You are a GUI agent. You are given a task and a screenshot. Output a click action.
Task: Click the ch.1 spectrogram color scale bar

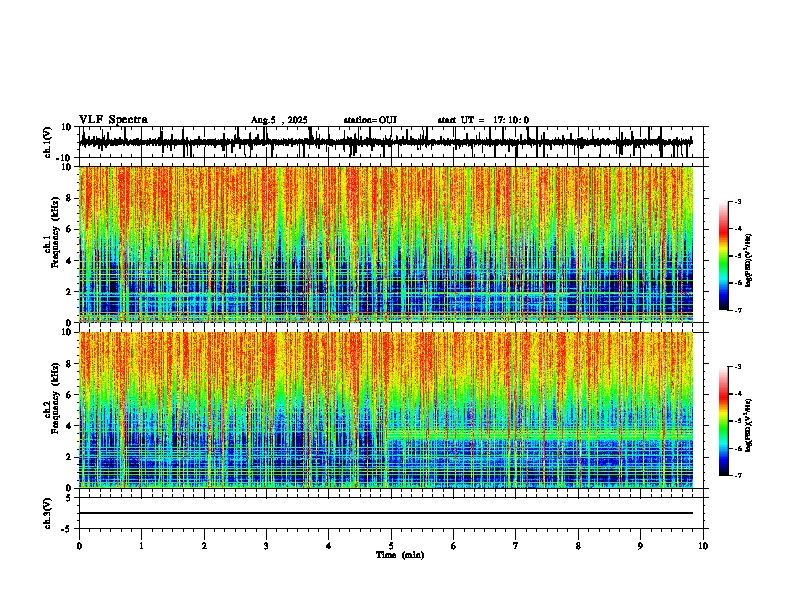tap(724, 256)
